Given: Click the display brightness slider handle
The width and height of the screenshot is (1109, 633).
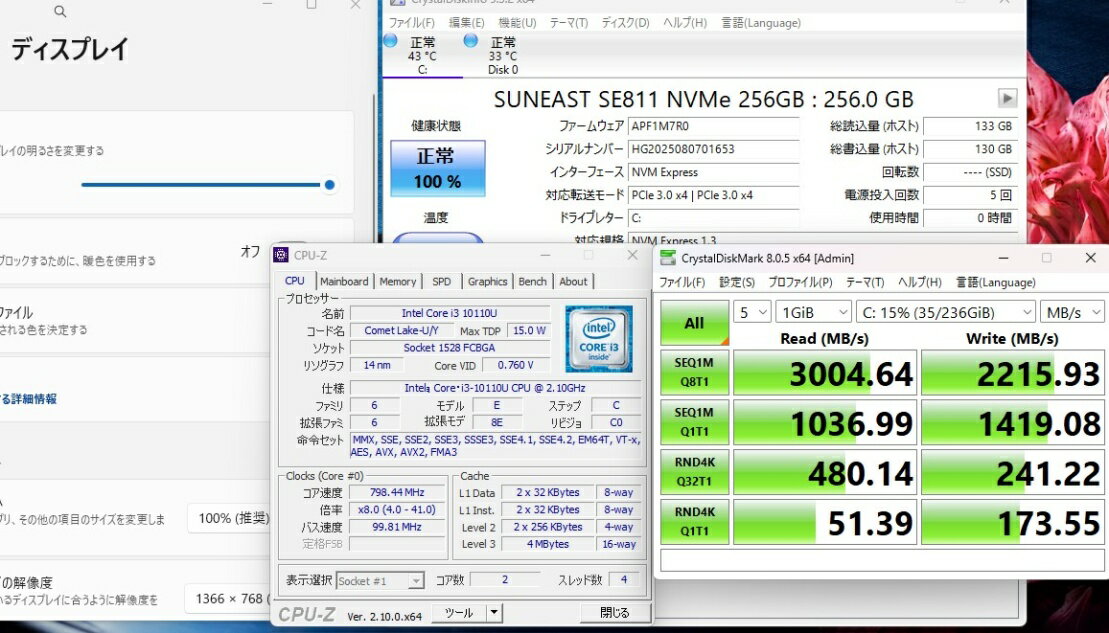Looking at the screenshot, I should pyautogui.click(x=329, y=184).
